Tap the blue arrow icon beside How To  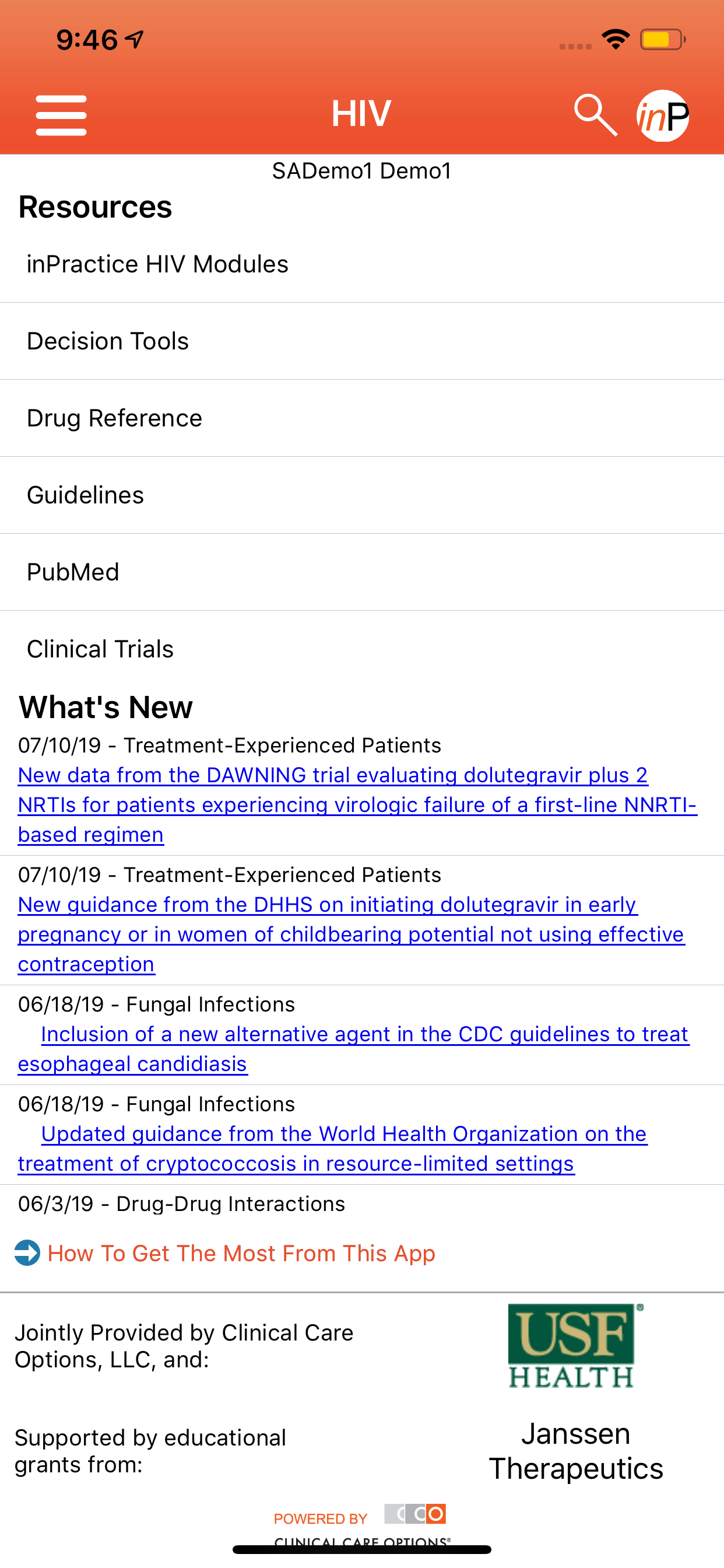(27, 1252)
